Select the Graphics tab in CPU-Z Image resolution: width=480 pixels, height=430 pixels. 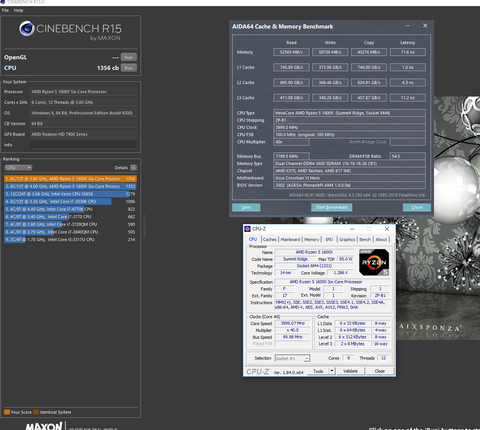tap(347, 239)
